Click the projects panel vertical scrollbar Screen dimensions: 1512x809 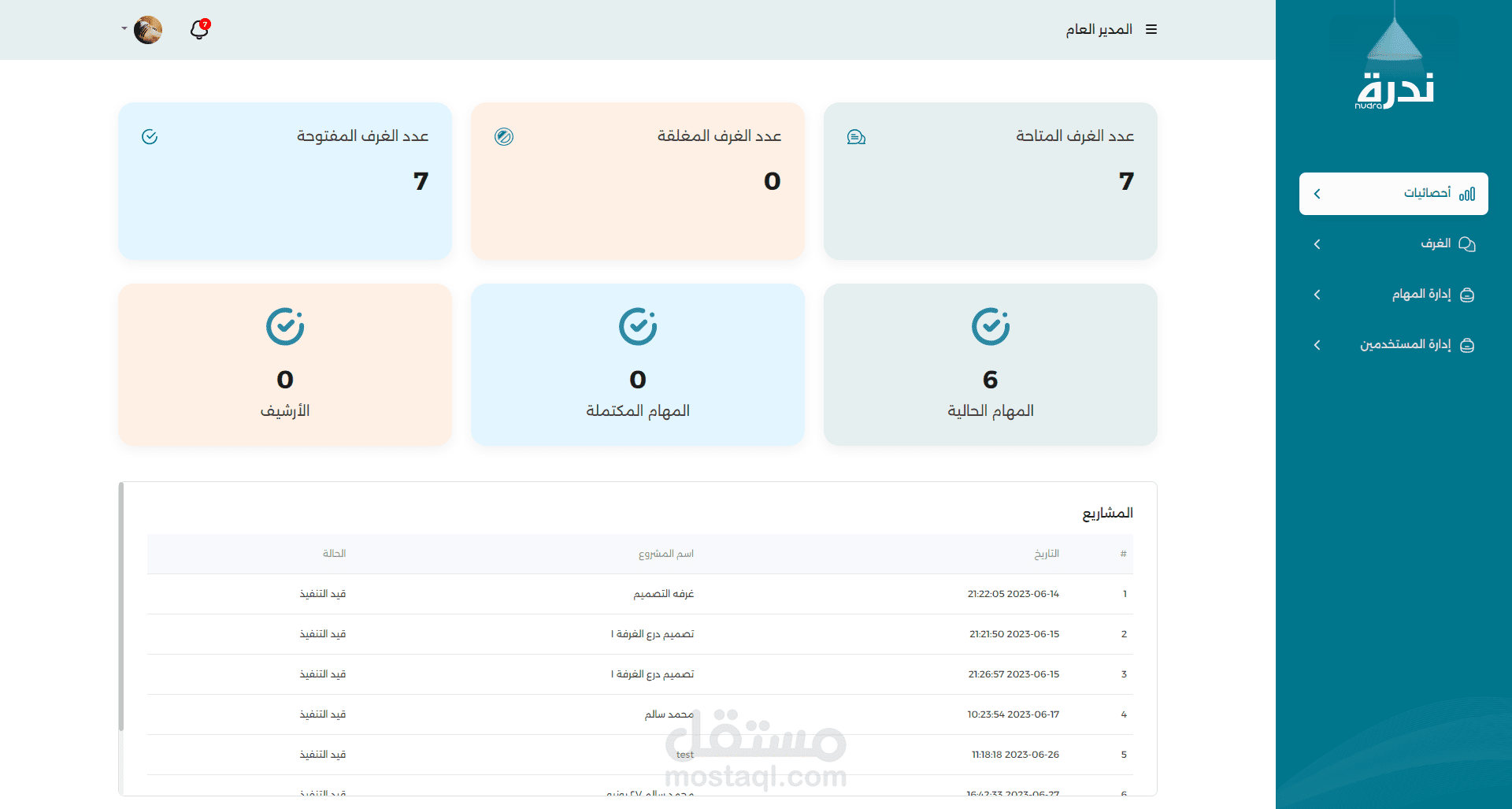[121, 607]
